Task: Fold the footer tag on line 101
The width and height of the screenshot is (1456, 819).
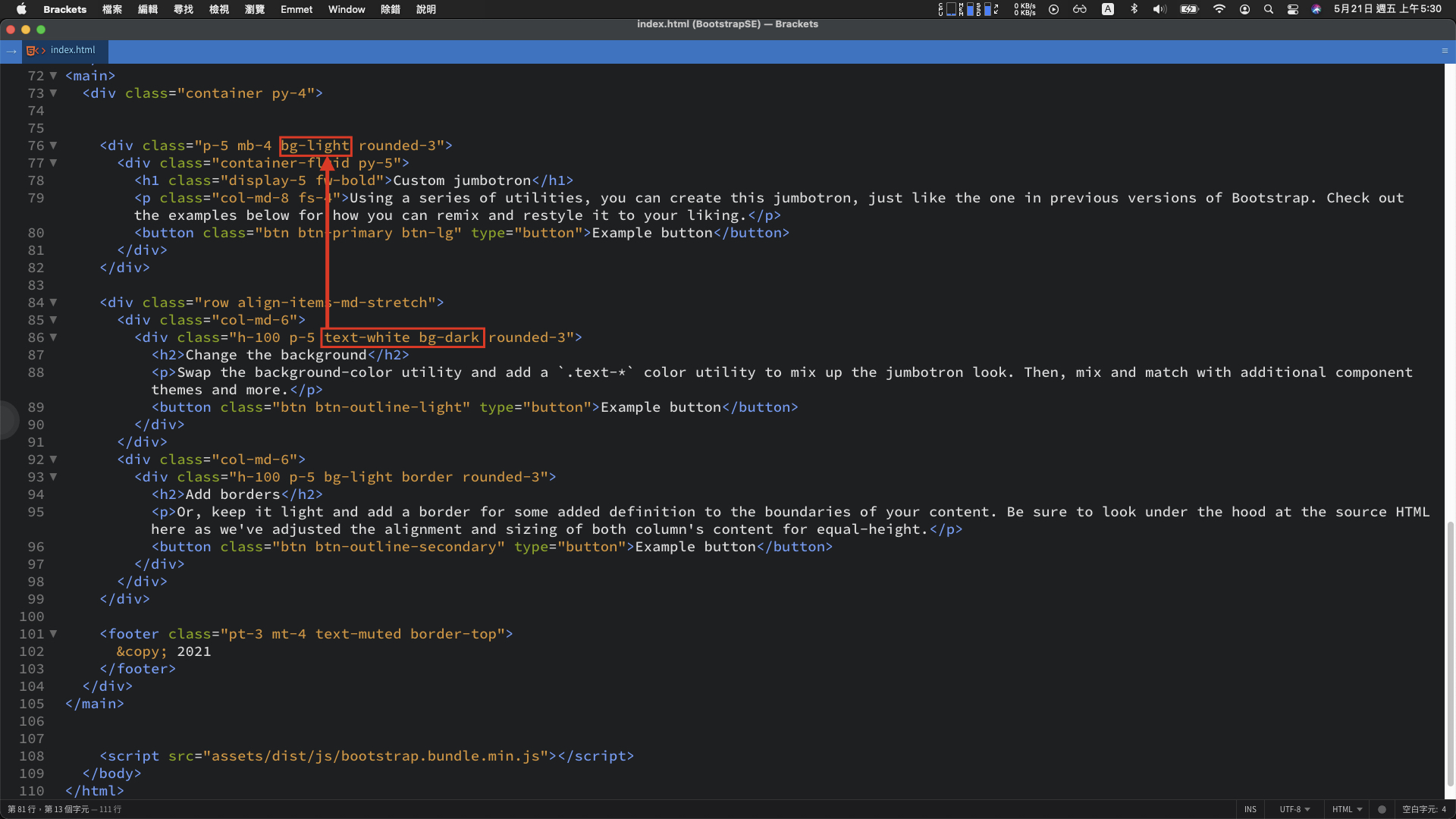Action: pos(53,634)
